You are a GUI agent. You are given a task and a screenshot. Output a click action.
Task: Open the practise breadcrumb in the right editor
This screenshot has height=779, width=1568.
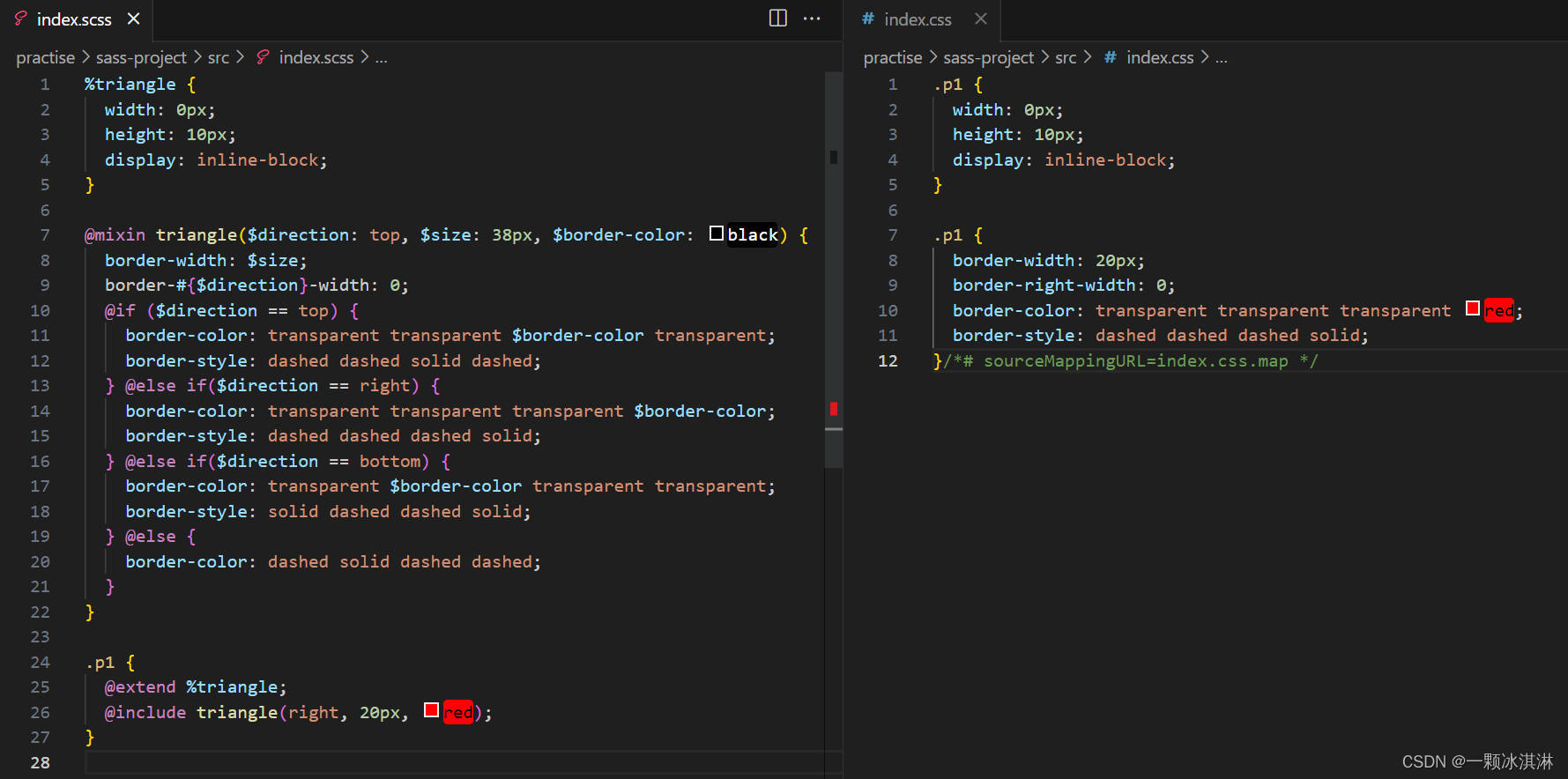tap(893, 57)
